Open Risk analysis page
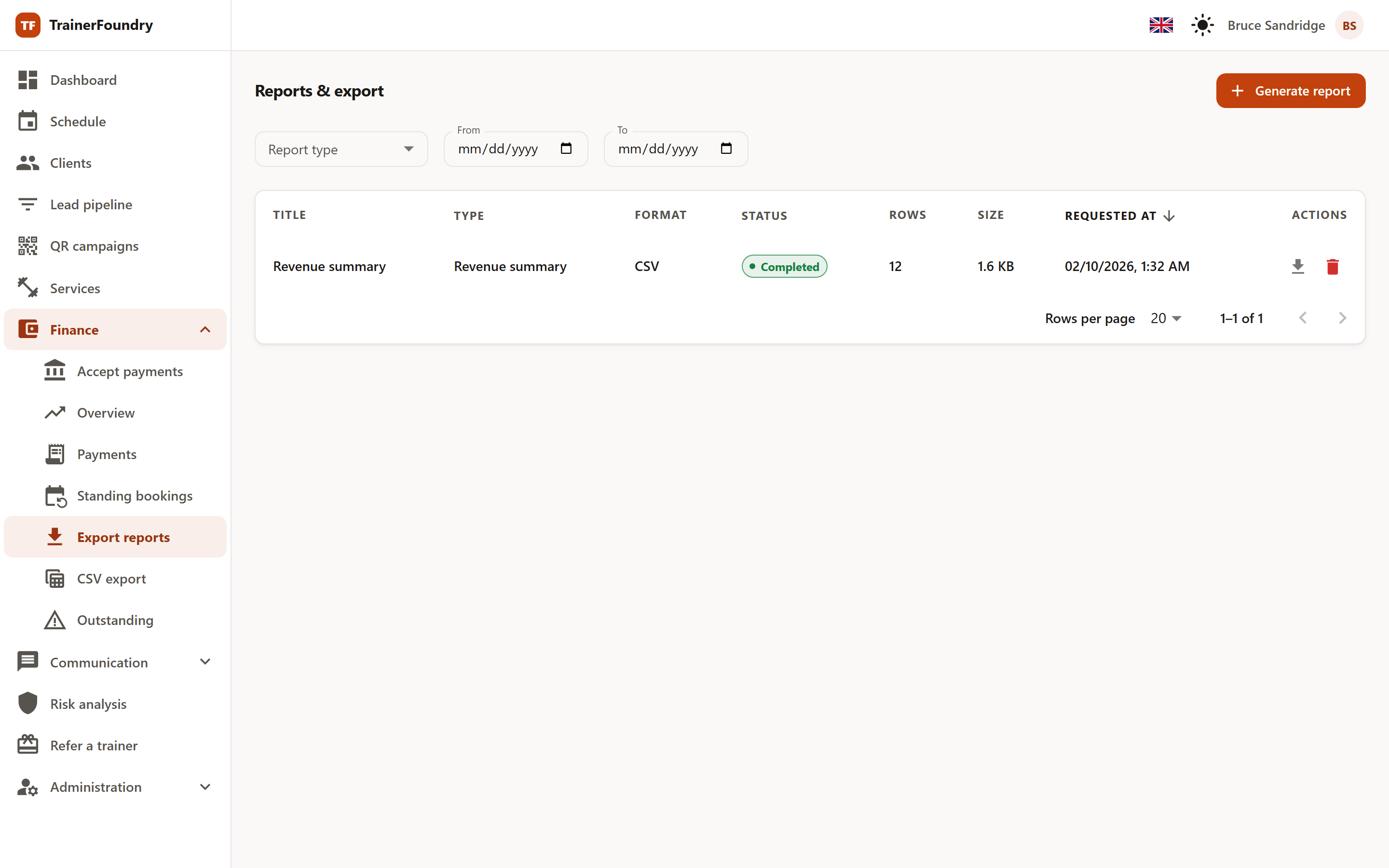 115,704
